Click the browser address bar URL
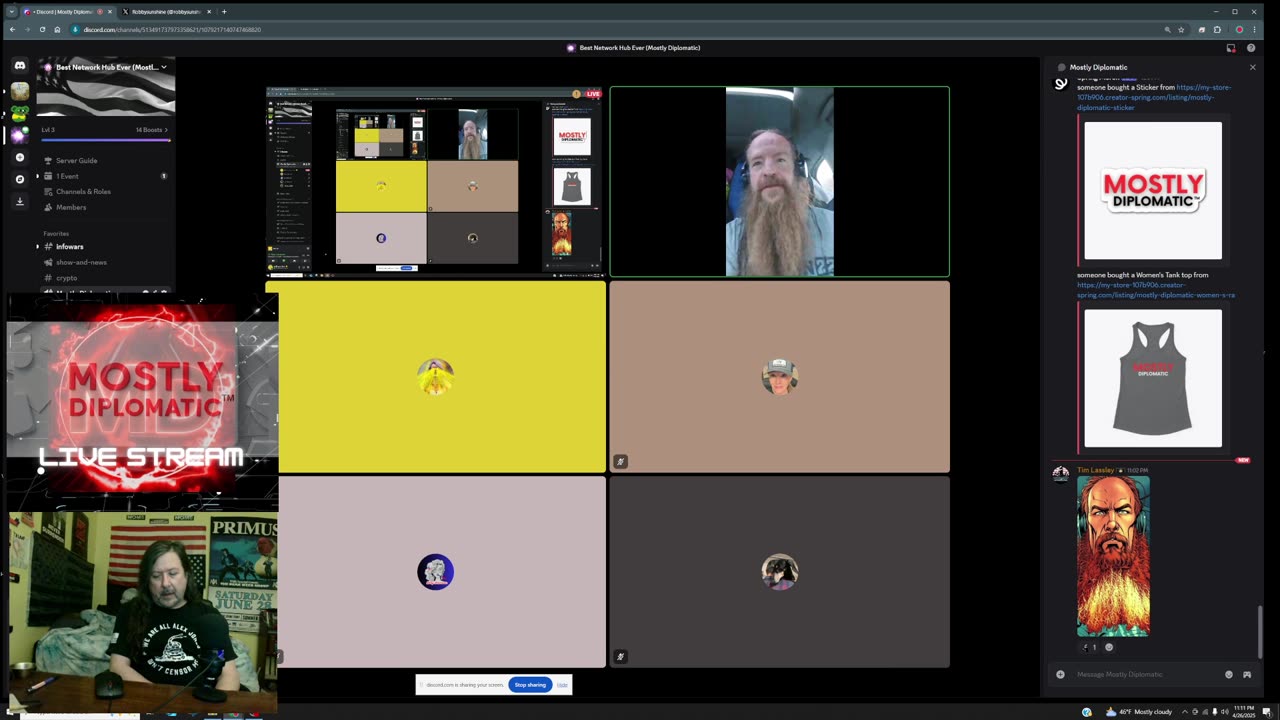 [172, 30]
